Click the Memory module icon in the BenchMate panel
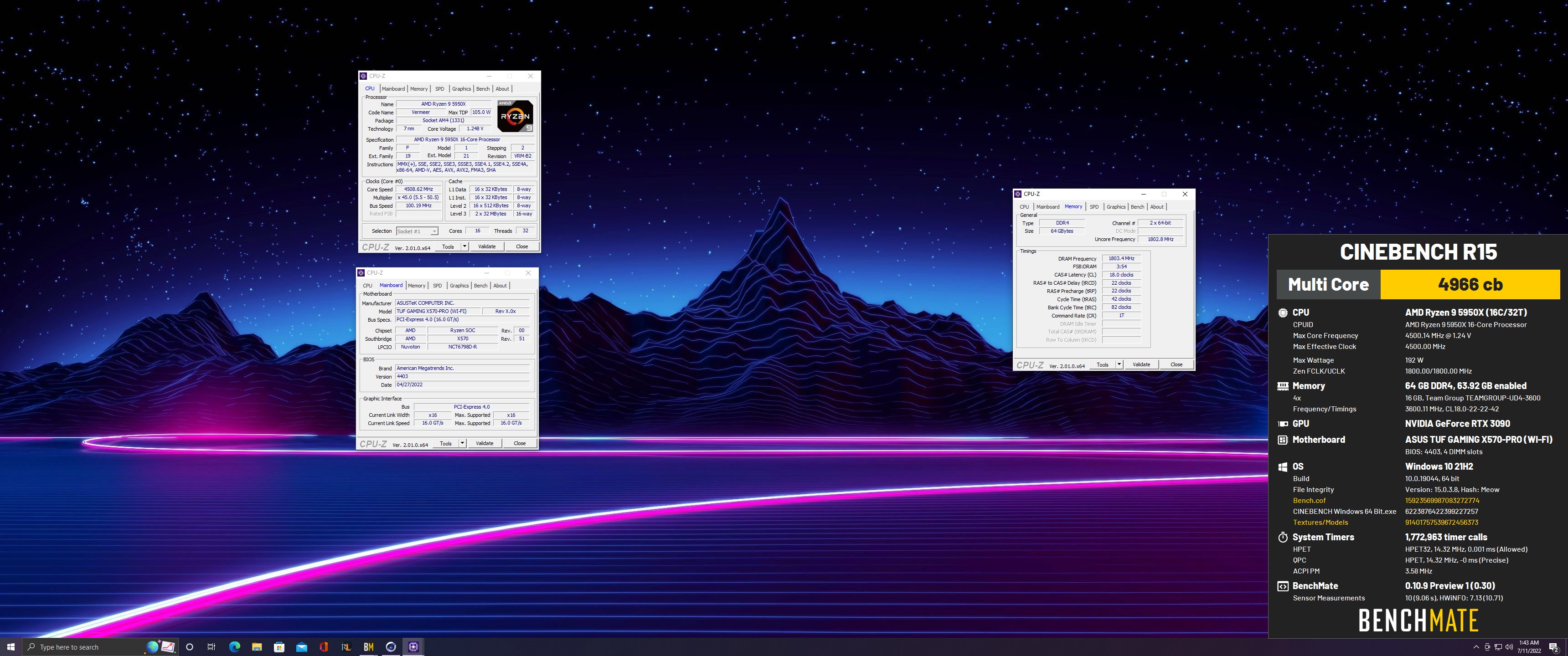This screenshot has width=1568, height=656. pos(1283,386)
